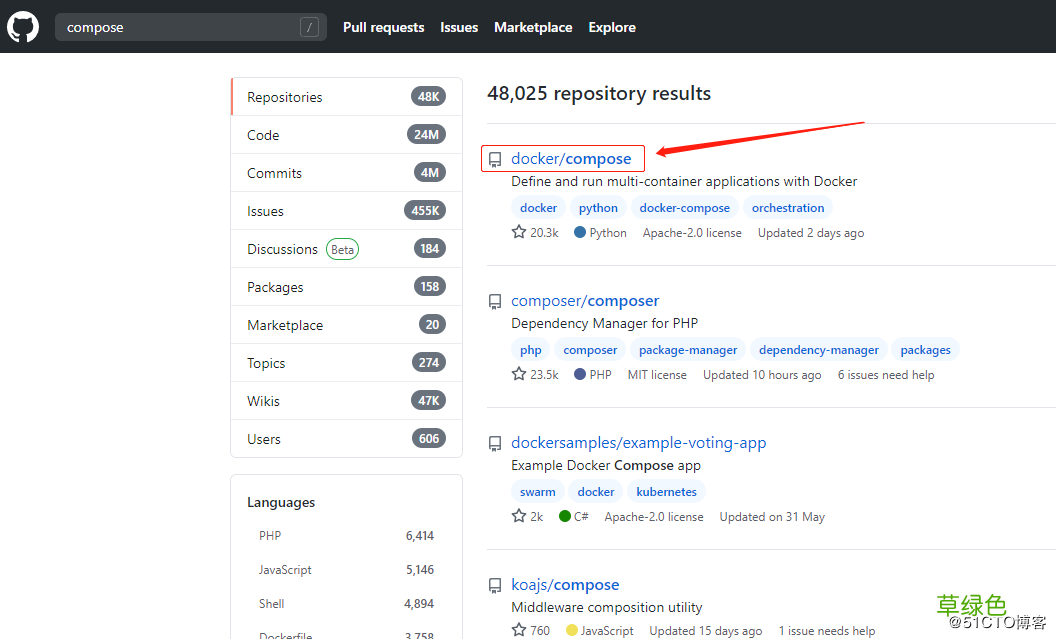The image size is (1056, 639).
Task: Click the Dependency Manager for PHP description
Action: 604,323
